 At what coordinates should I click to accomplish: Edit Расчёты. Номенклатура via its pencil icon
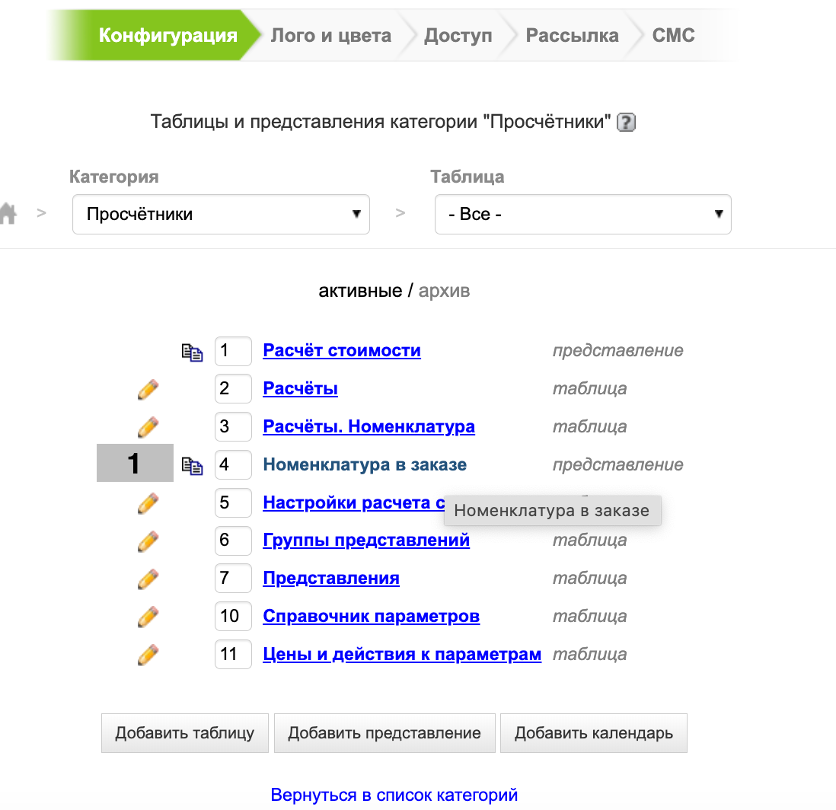click(148, 427)
